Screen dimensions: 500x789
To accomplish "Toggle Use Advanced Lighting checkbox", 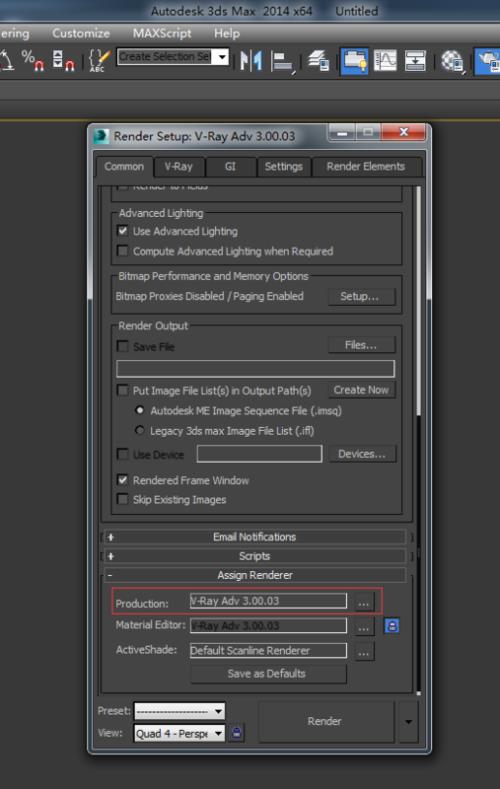I will [x=122, y=231].
